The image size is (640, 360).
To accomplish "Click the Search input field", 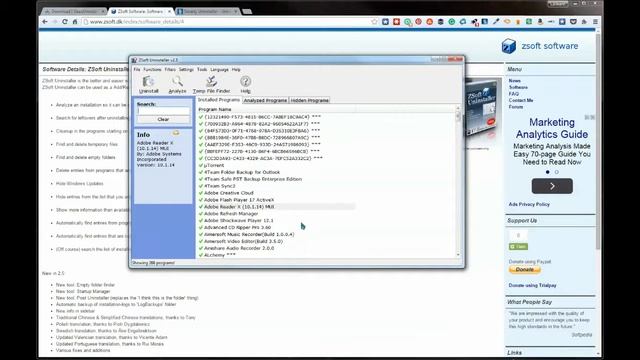I will tap(163, 111).
